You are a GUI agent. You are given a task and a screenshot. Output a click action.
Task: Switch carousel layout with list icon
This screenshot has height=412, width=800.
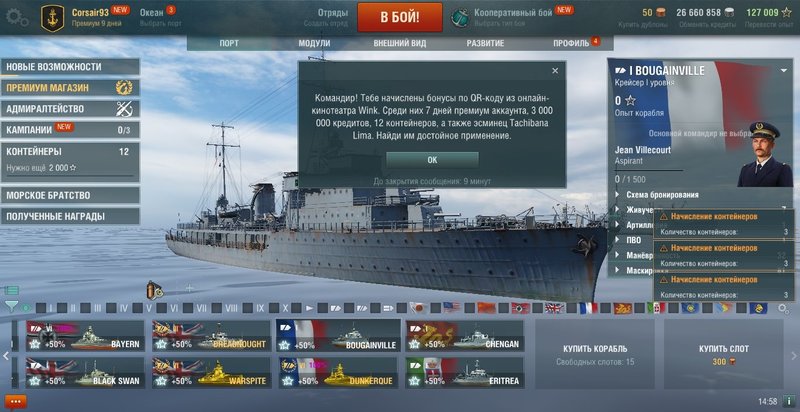point(11,290)
